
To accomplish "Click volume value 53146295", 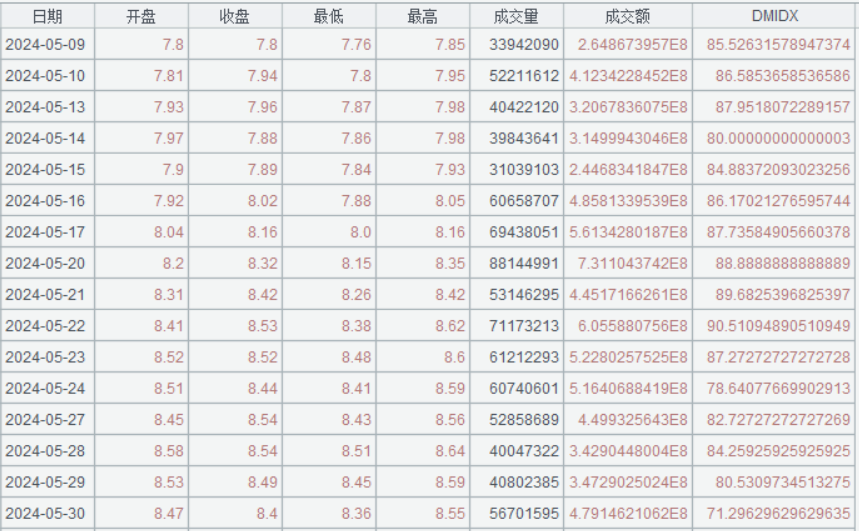I will (x=524, y=294).
